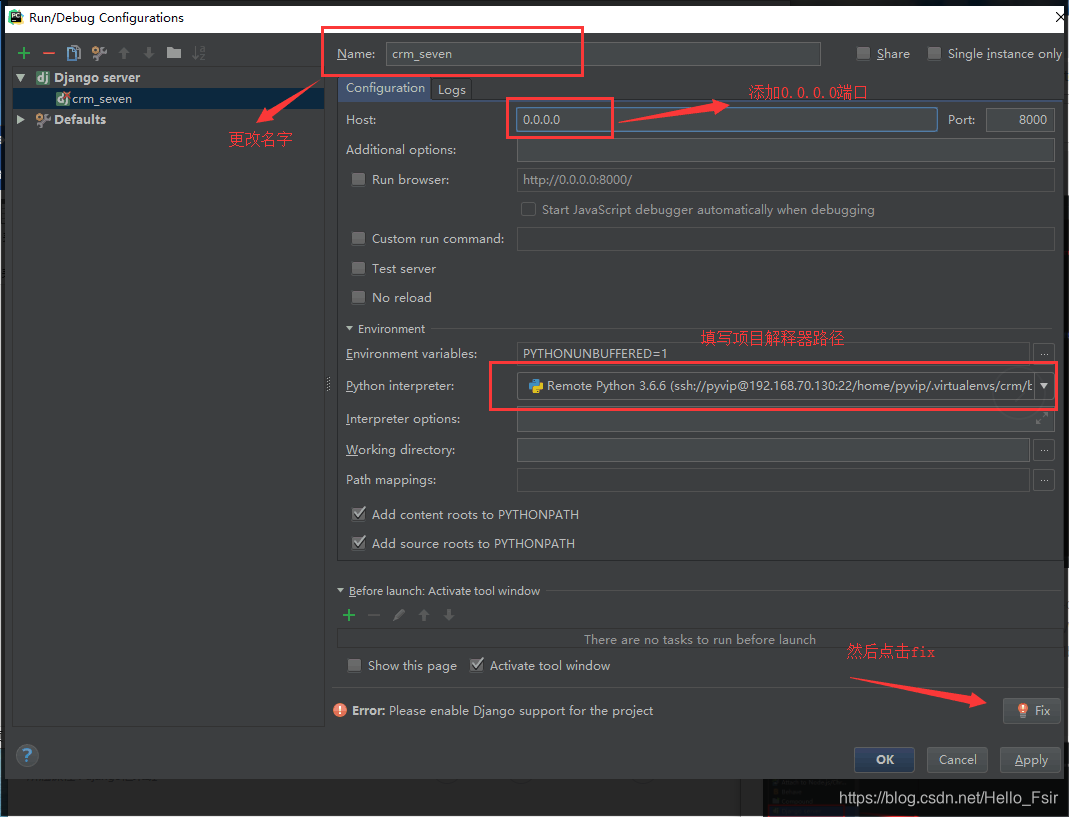Select the Defaults tree item
Viewport: 1069px width, 817px height.
tap(80, 119)
